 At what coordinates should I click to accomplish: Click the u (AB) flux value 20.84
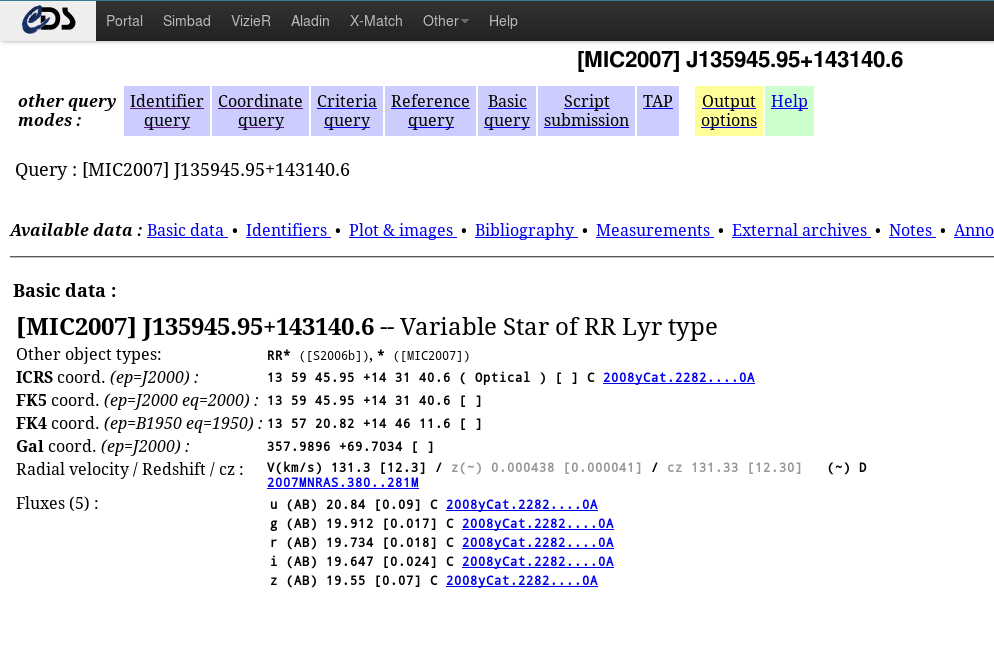[x=345, y=505]
